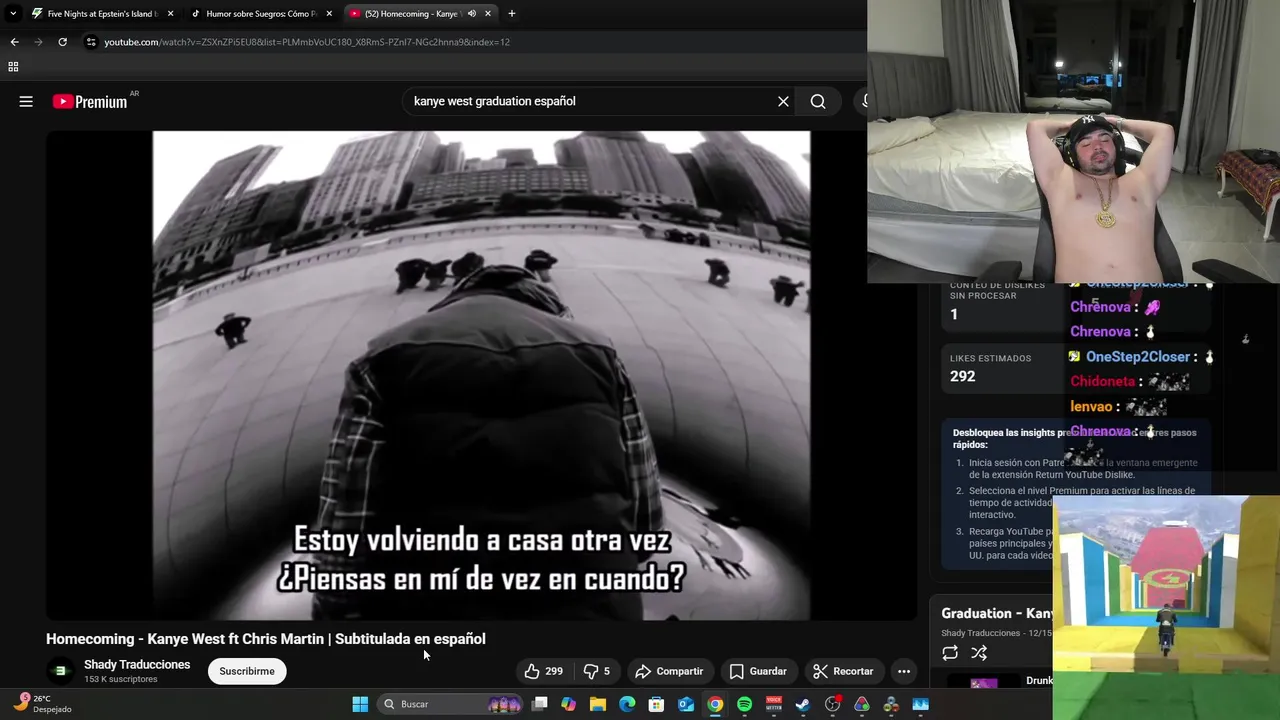The height and width of the screenshot is (720, 1280).
Task: Open Outlook from the taskbar
Action: click(686, 704)
